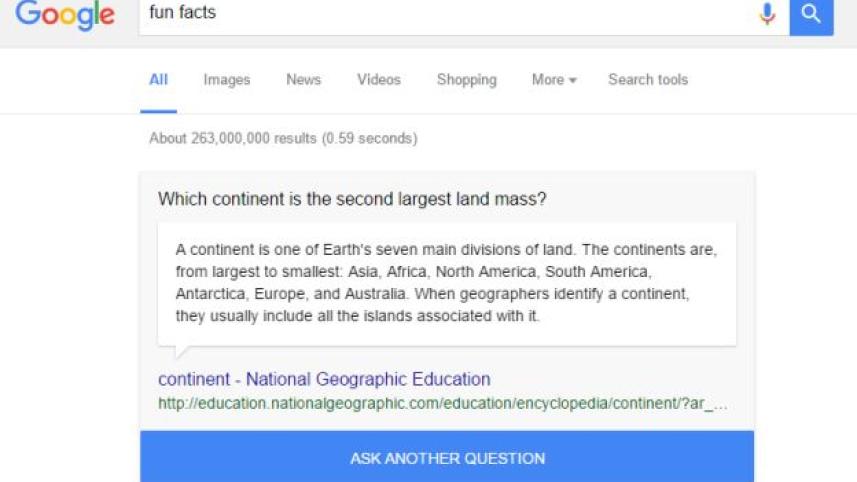The image size is (857, 482).
Task: Switch to the Images tab
Action: point(227,80)
